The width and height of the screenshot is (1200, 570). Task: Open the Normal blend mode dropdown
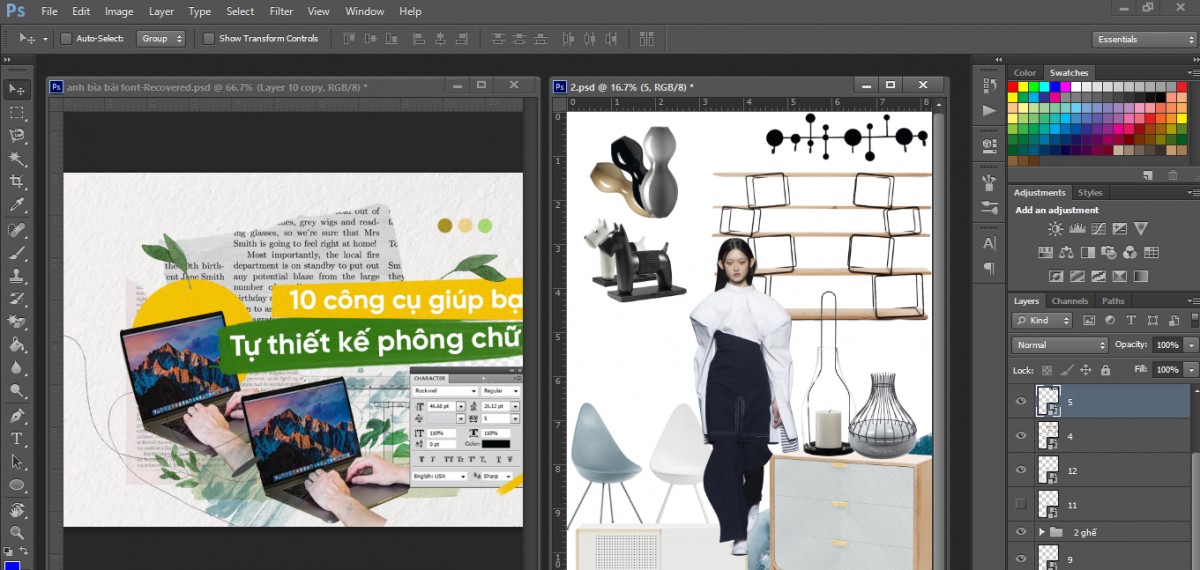(1059, 345)
